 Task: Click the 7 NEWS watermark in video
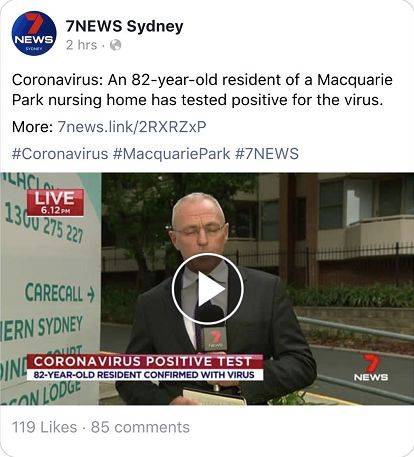click(x=371, y=367)
